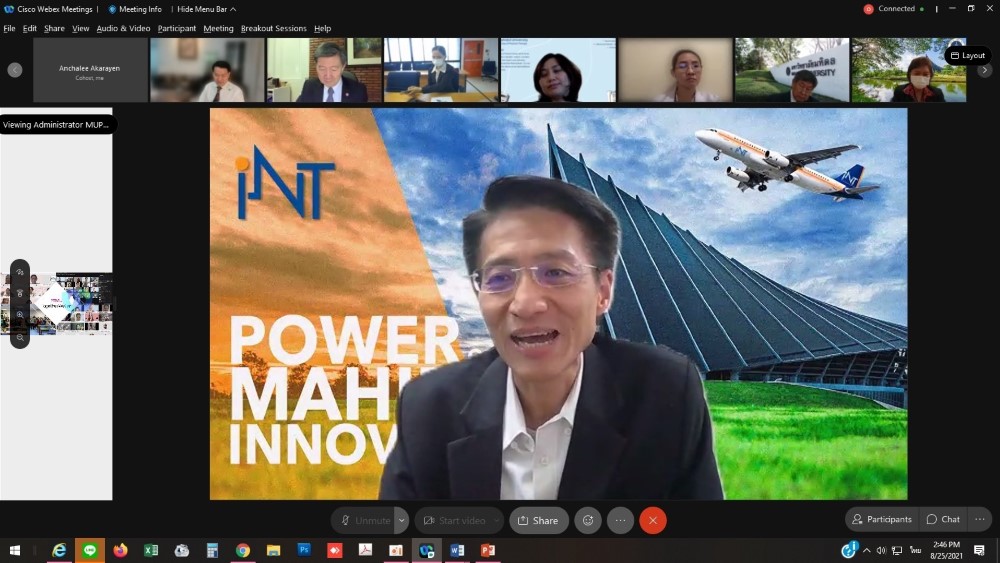The image size is (1000, 563).
Task: Open the Meeting Info tab
Action: (135, 9)
